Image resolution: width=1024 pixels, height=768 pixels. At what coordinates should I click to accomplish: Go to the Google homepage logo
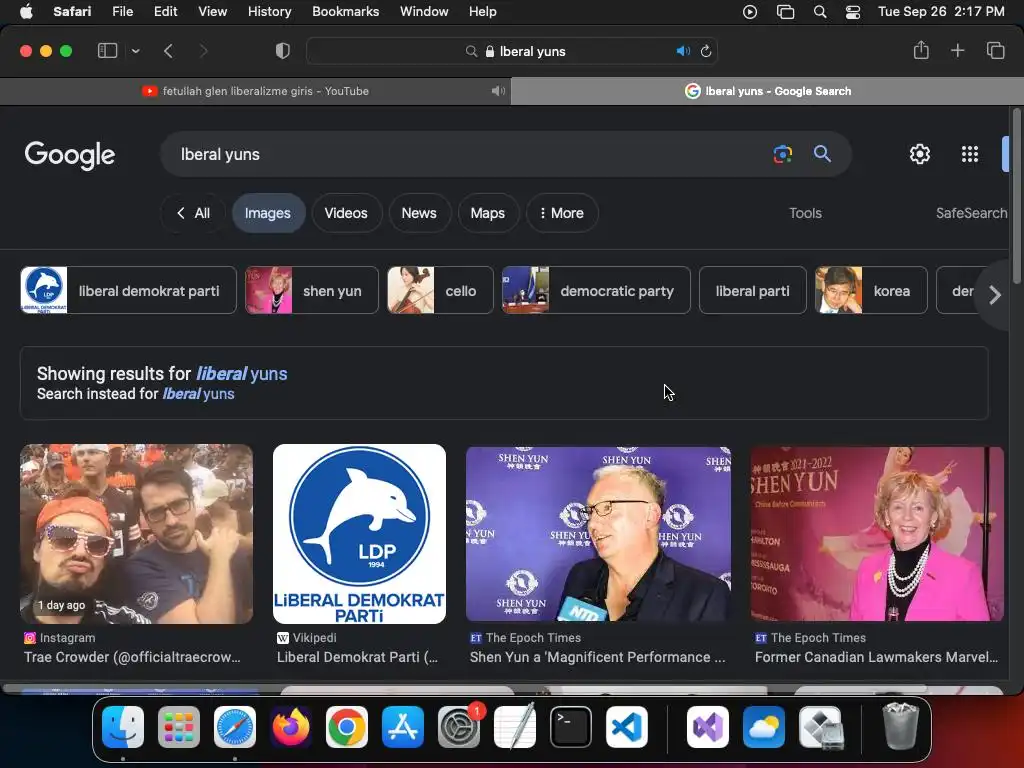(x=70, y=155)
